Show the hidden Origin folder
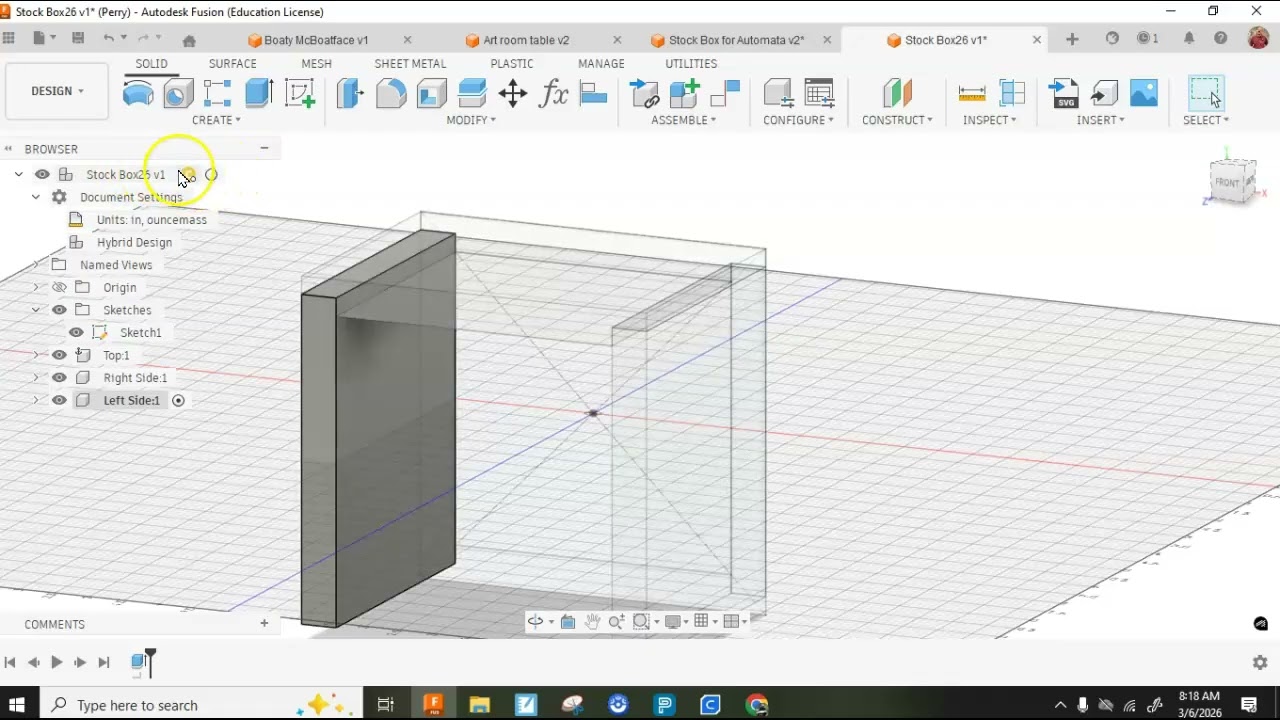 coord(59,287)
